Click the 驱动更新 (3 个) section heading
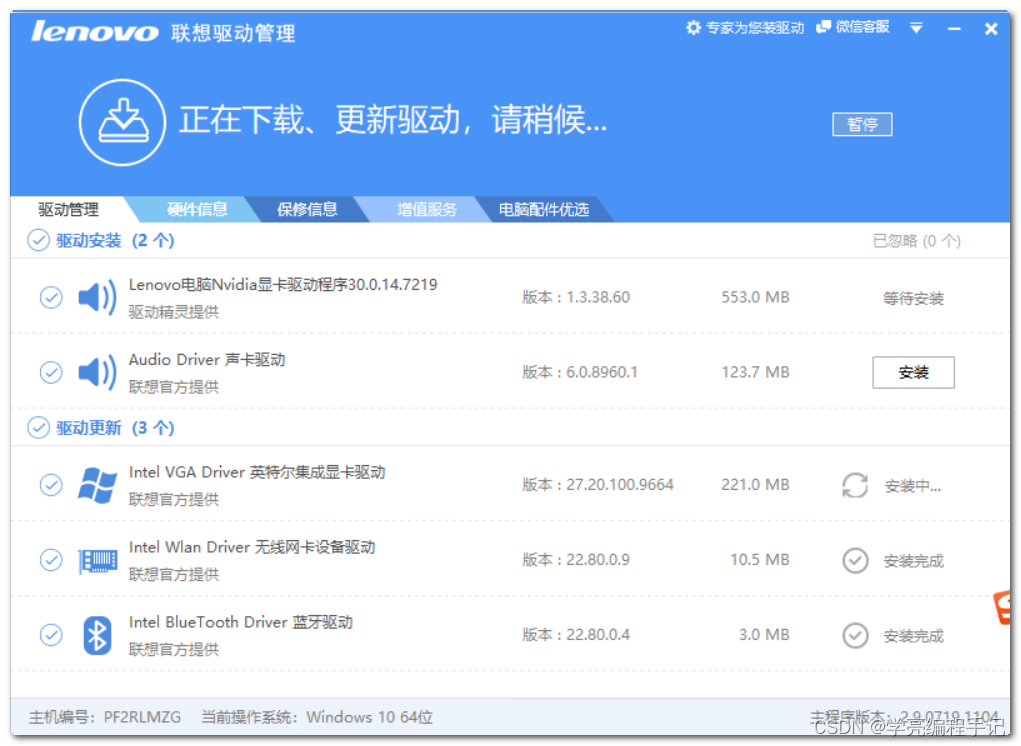Screen dimensions: 1021x746 (115, 428)
